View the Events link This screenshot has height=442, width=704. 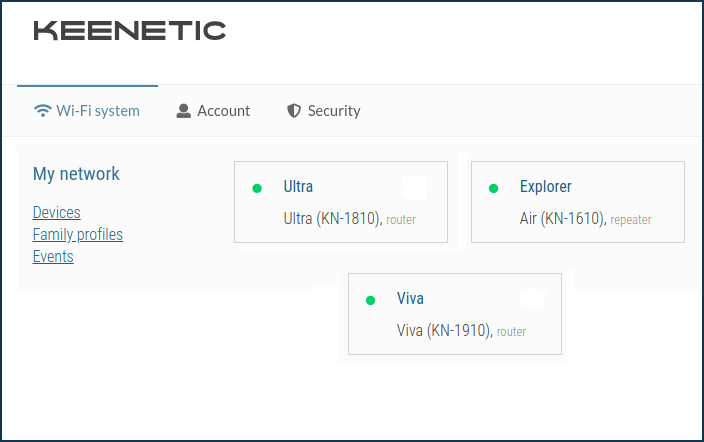click(x=53, y=256)
